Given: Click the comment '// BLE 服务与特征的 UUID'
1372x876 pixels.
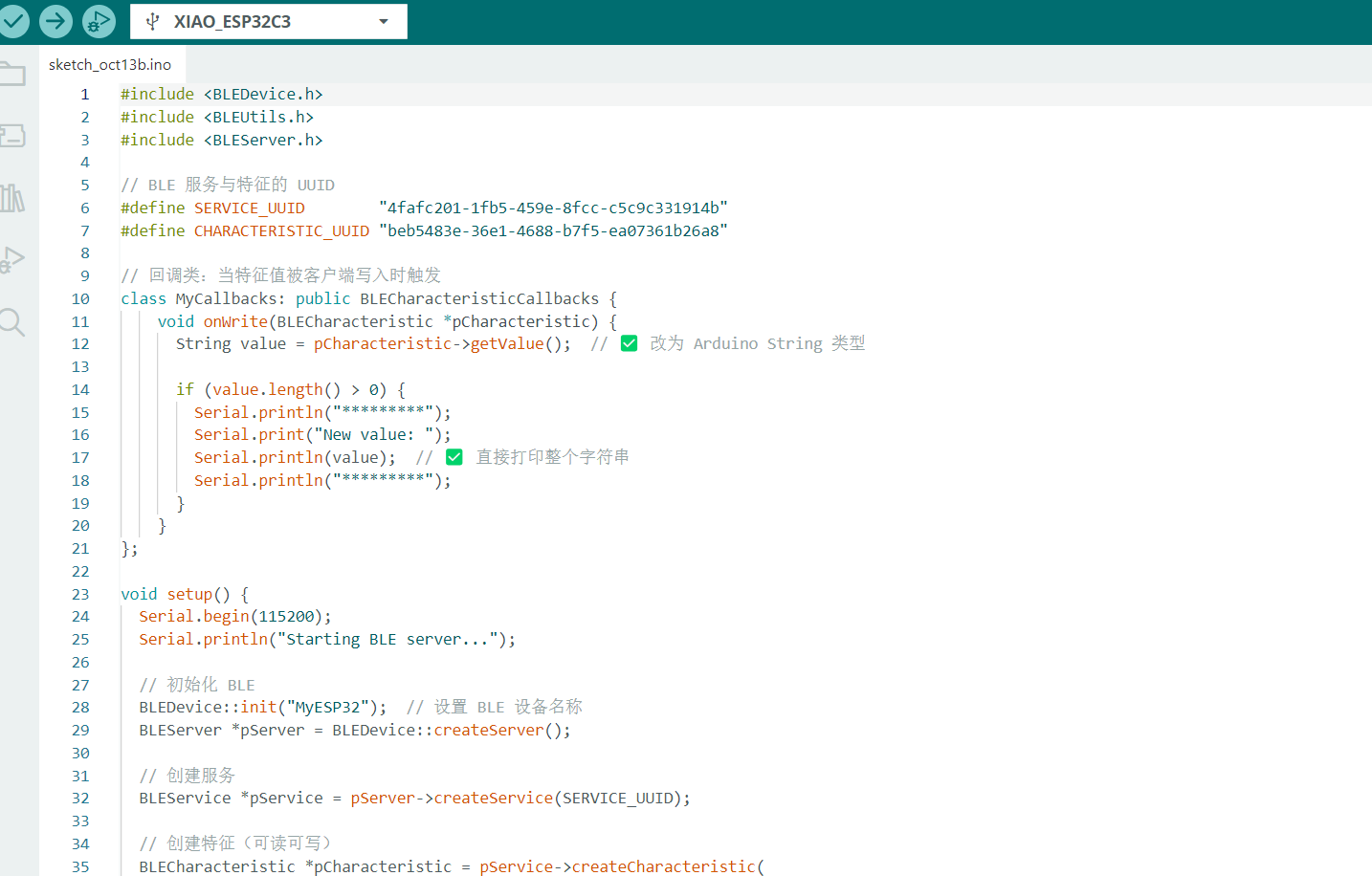Looking at the screenshot, I should tap(228, 186).
